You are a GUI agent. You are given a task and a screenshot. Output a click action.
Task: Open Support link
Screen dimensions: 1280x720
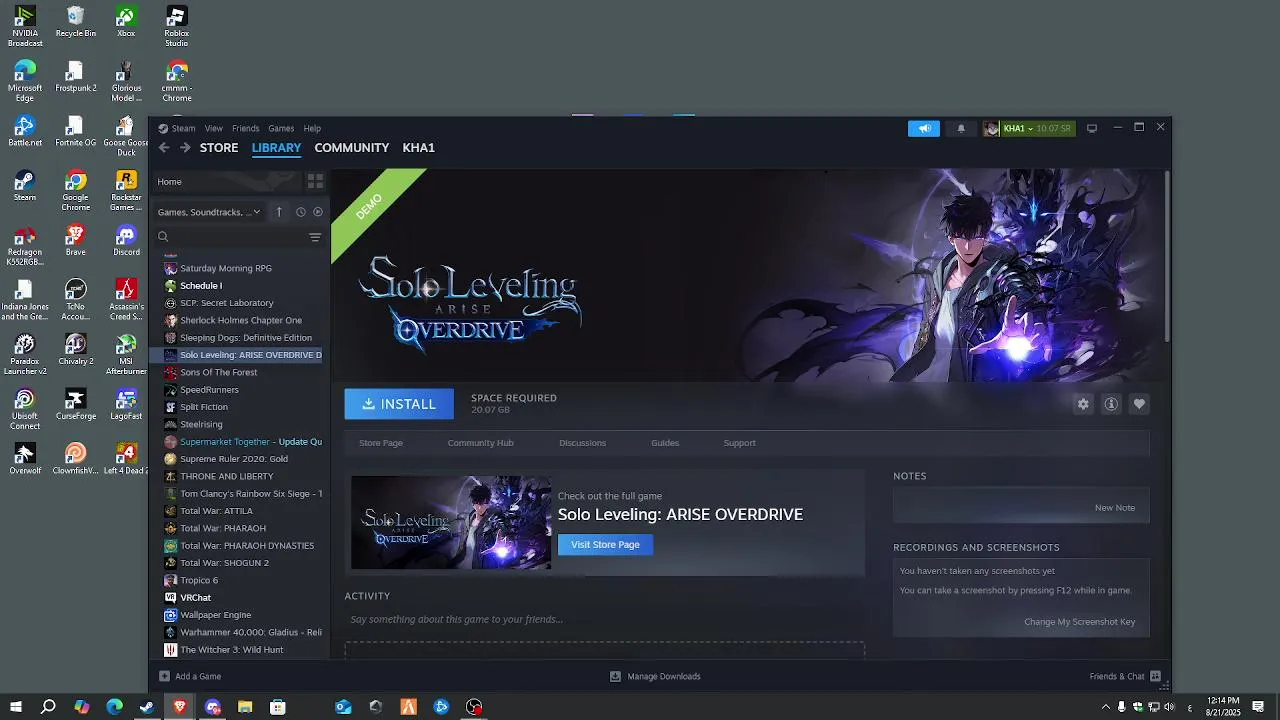pyautogui.click(x=740, y=443)
